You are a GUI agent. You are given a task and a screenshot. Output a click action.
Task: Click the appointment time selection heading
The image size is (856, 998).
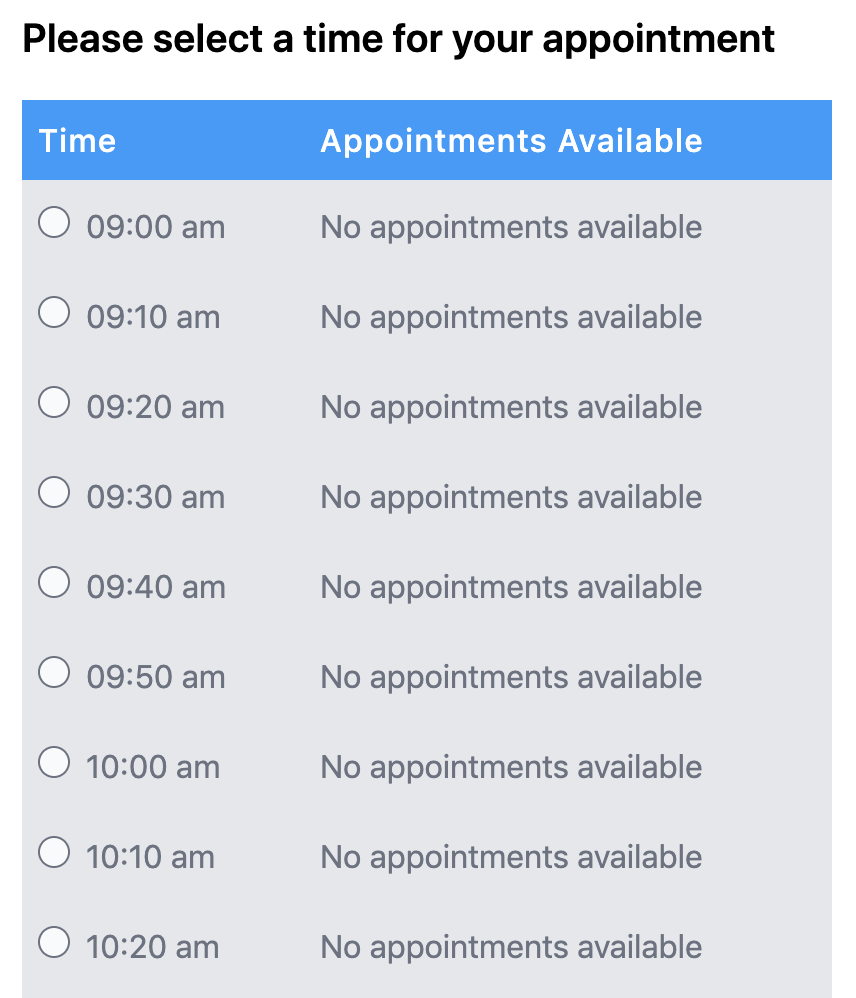pos(398,39)
